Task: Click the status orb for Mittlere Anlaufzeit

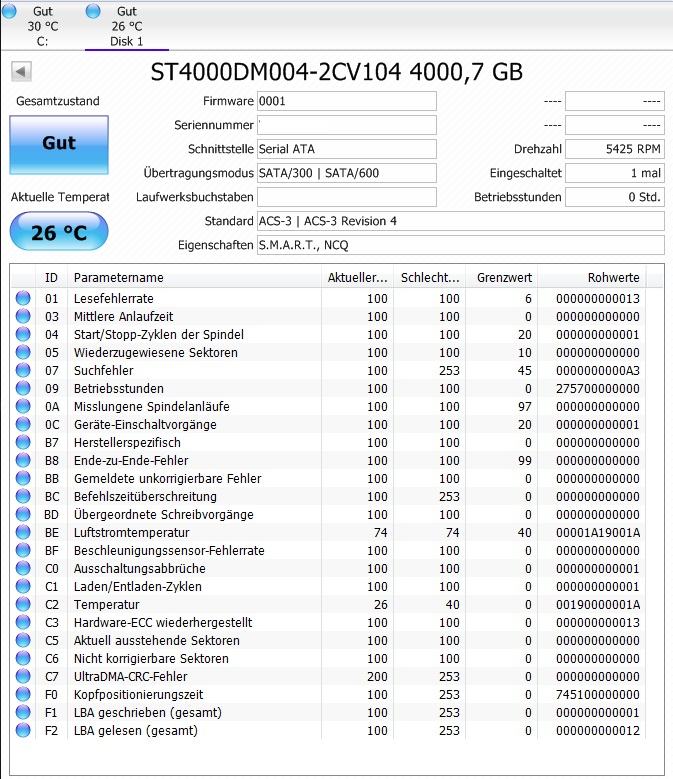Action: point(23,316)
